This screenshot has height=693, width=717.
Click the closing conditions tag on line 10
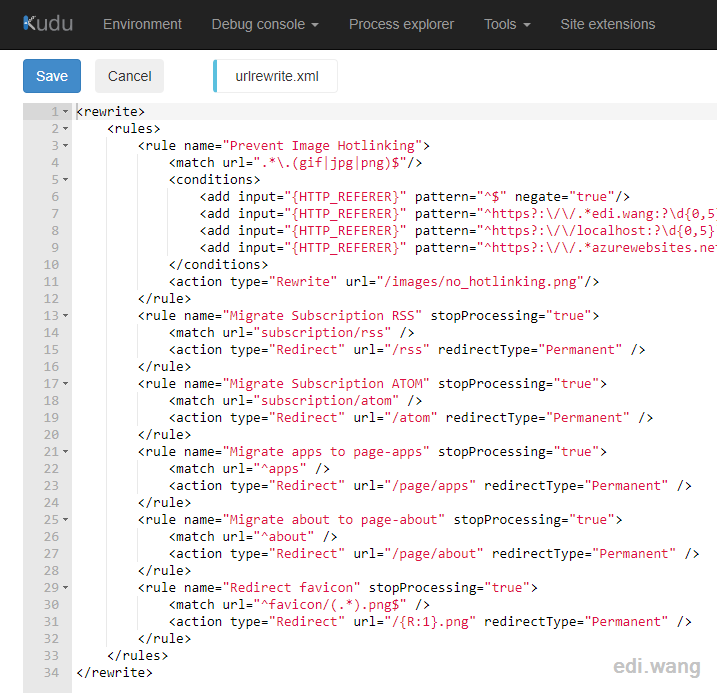pyautogui.click(x=218, y=265)
